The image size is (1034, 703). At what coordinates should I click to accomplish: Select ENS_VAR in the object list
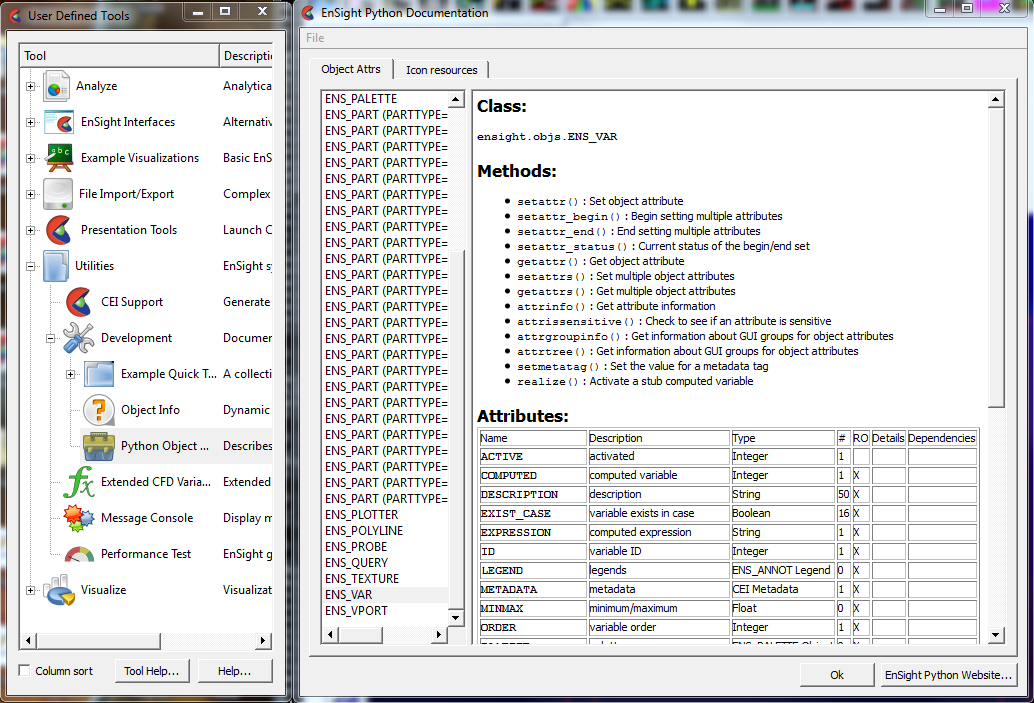point(386,595)
